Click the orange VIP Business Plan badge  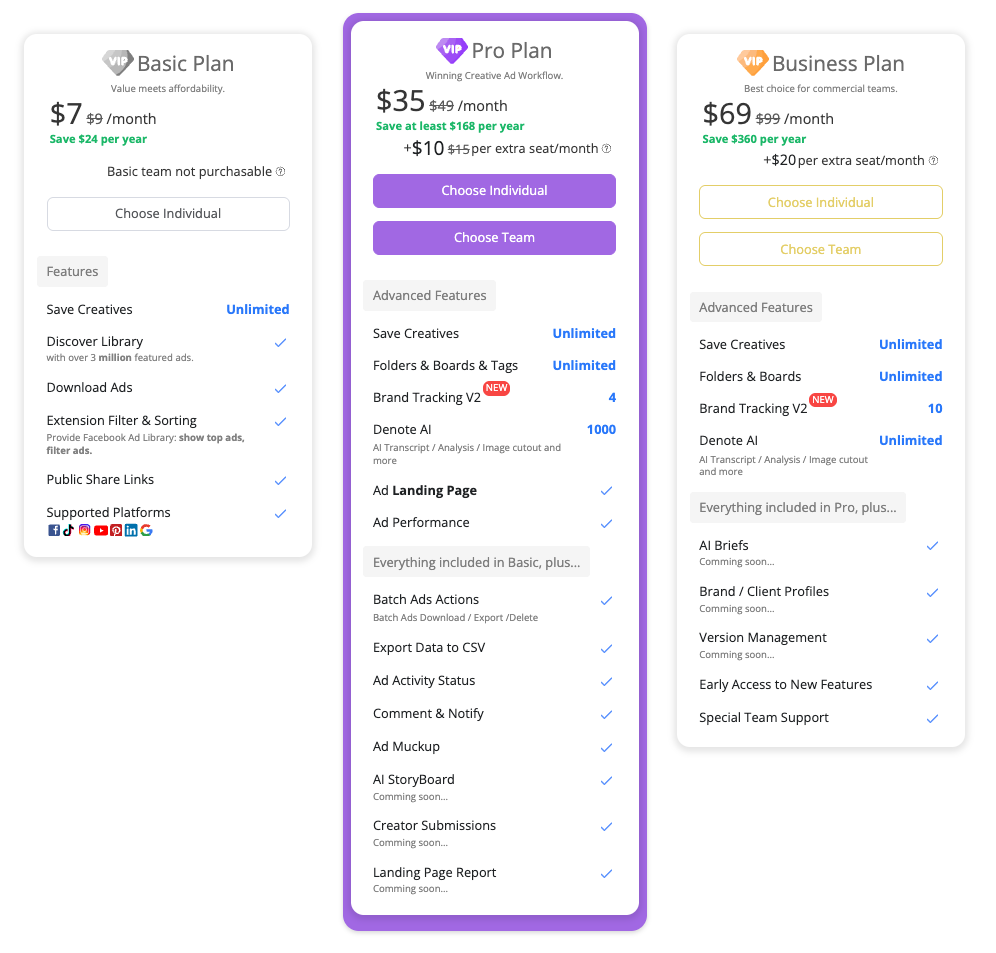coord(752,63)
